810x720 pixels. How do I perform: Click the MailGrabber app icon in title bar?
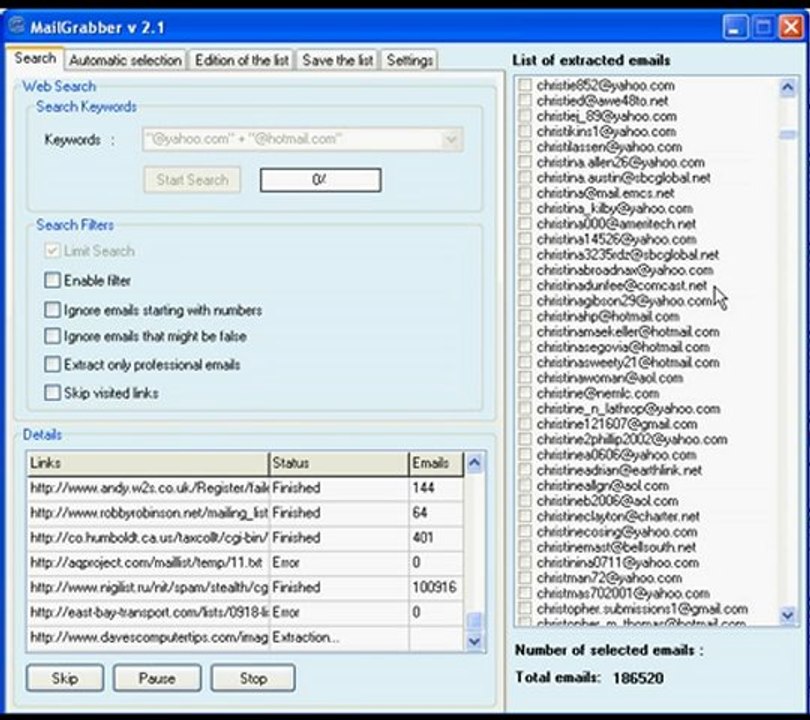[x=17, y=26]
